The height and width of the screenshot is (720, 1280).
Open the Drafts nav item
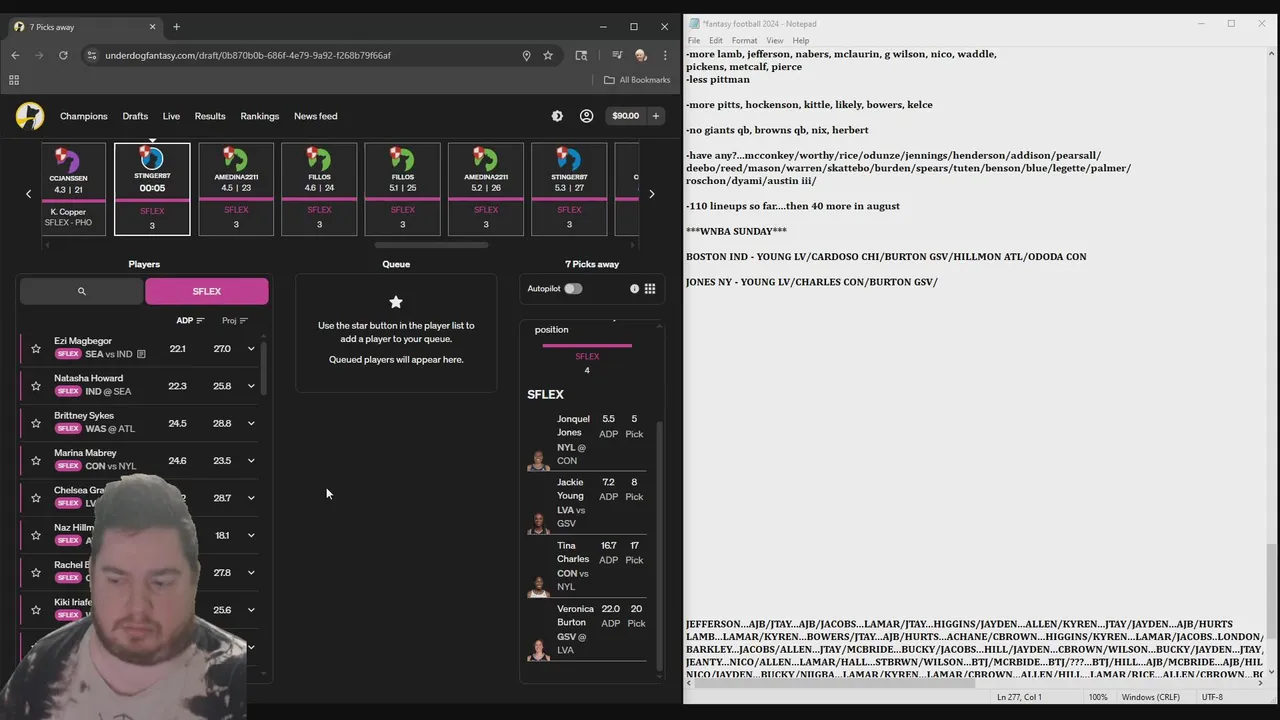coord(135,116)
